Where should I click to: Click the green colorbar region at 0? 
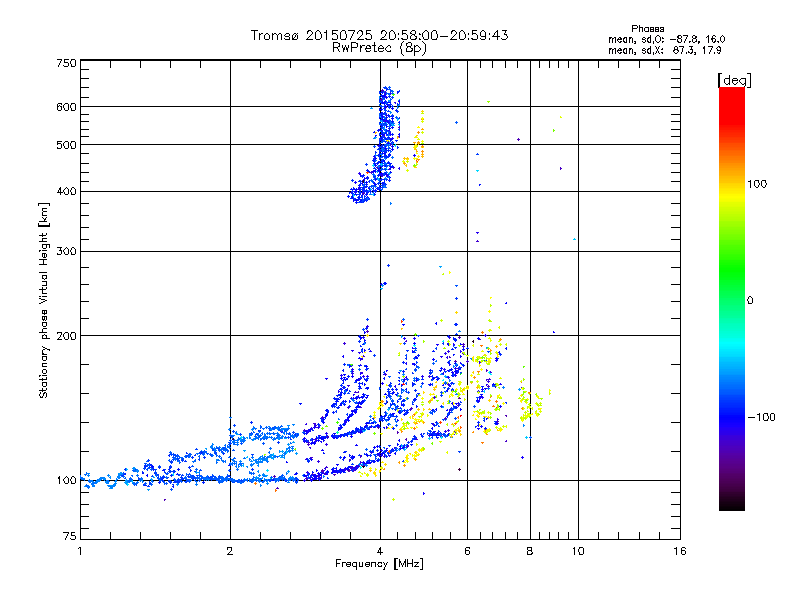click(x=732, y=301)
